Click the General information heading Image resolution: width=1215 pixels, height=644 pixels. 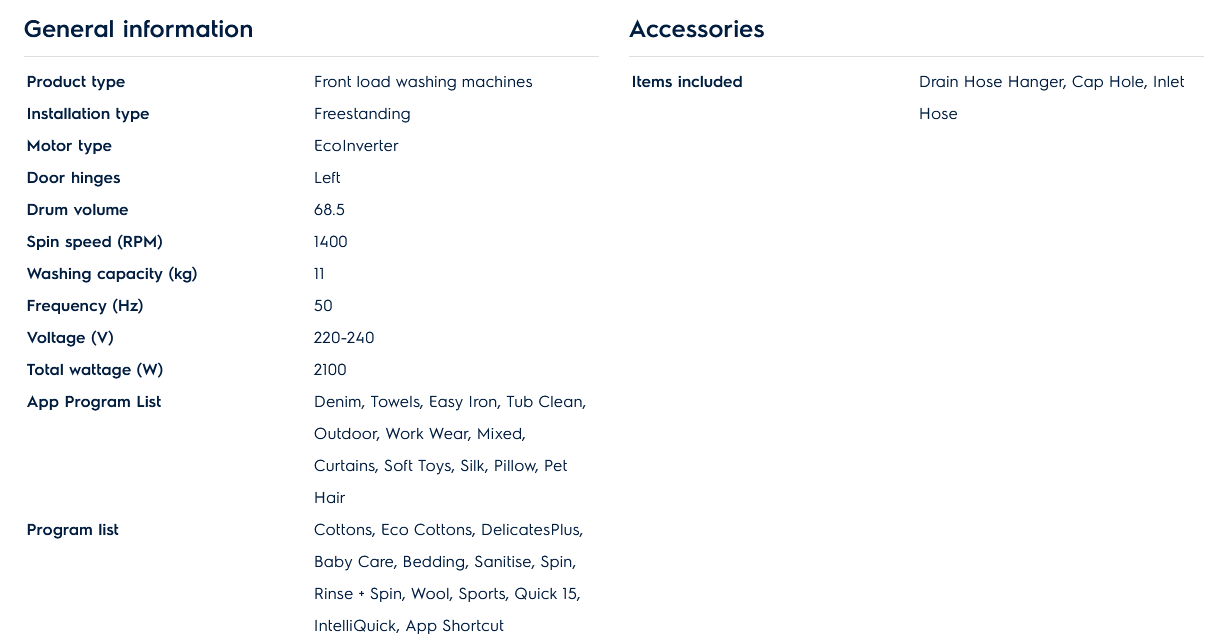(x=138, y=29)
